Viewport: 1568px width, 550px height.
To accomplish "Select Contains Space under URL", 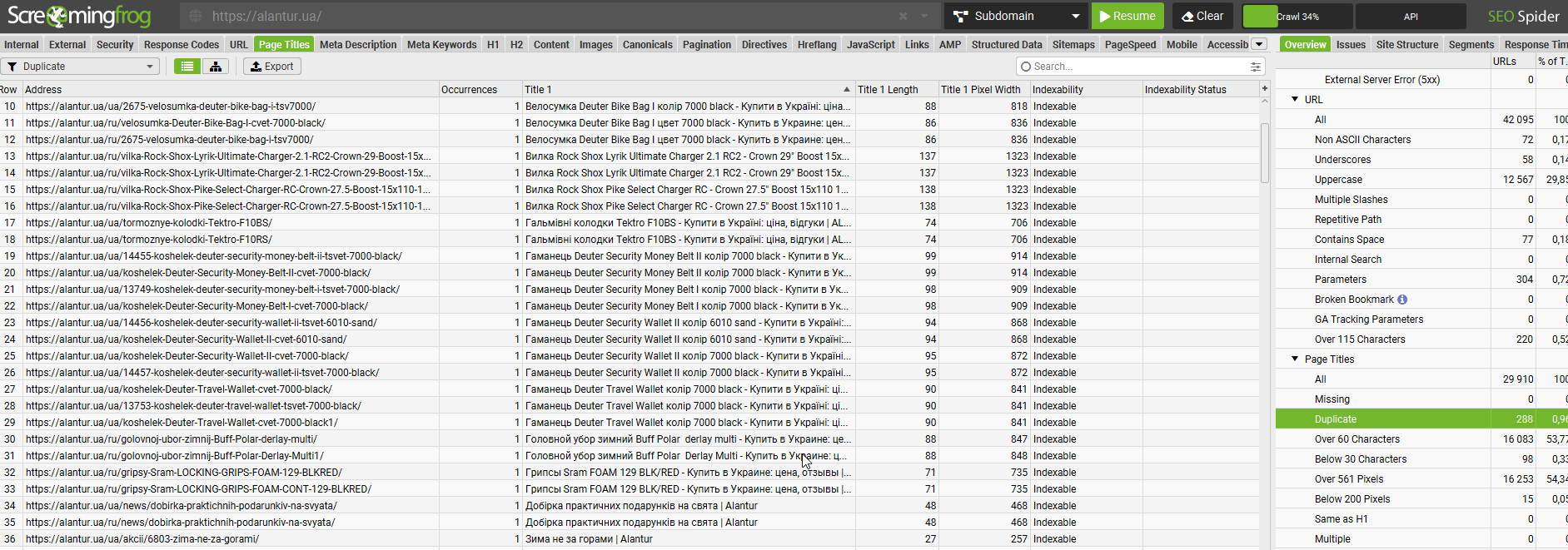I will click(x=1349, y=240).
